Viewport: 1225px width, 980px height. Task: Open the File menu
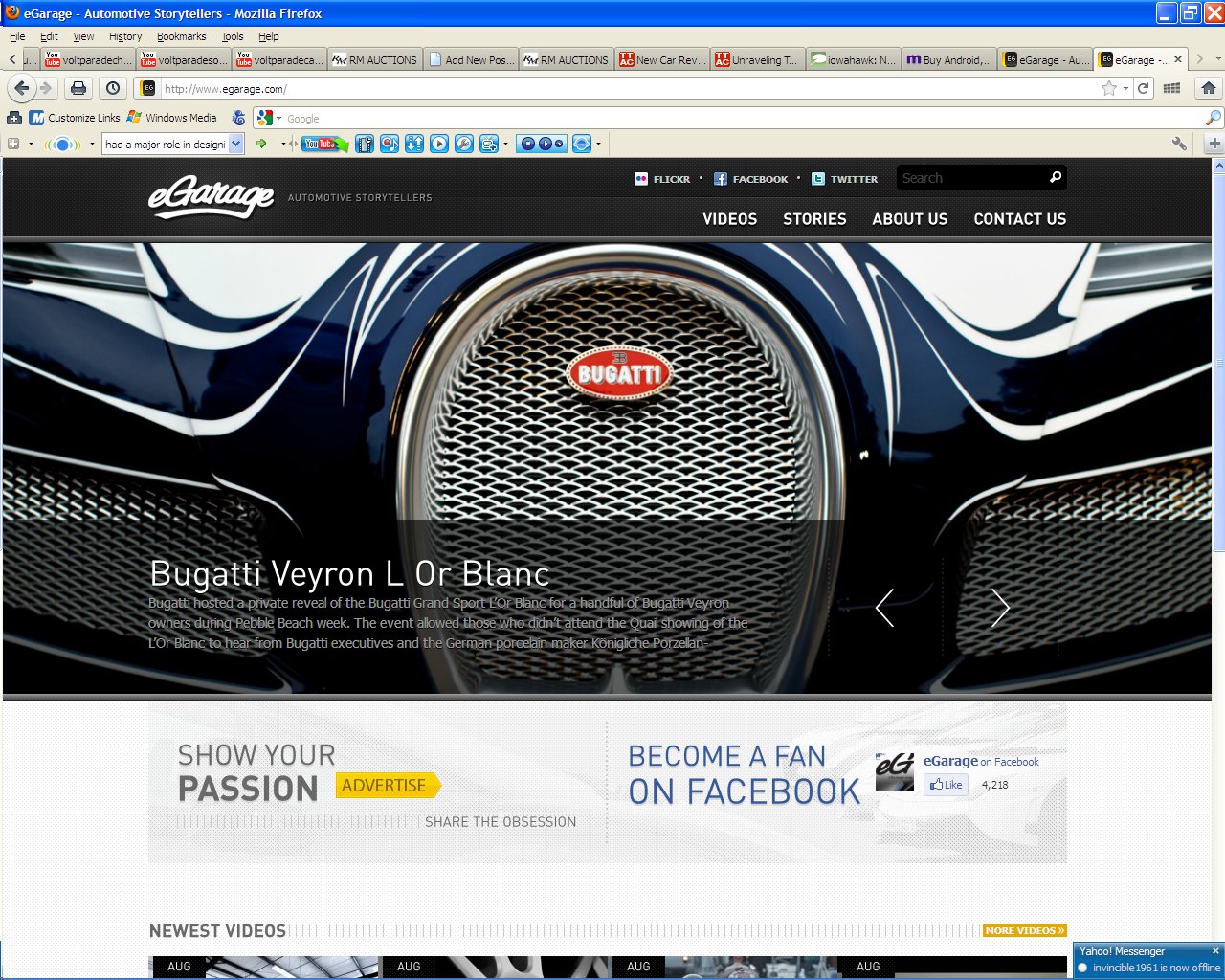tap(17, 36)
